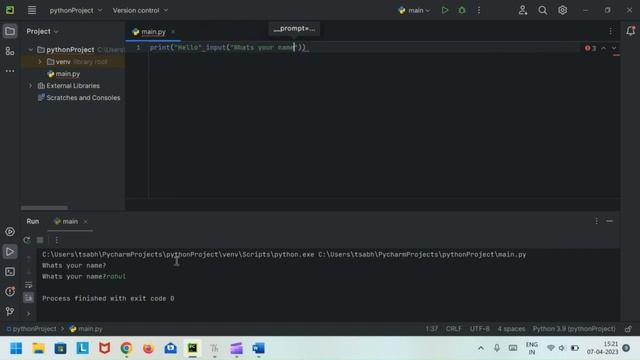The width and height of the screenshot is (640, 360).
Task: Open the Git tool window icon
Action: (x=10, y=311)
